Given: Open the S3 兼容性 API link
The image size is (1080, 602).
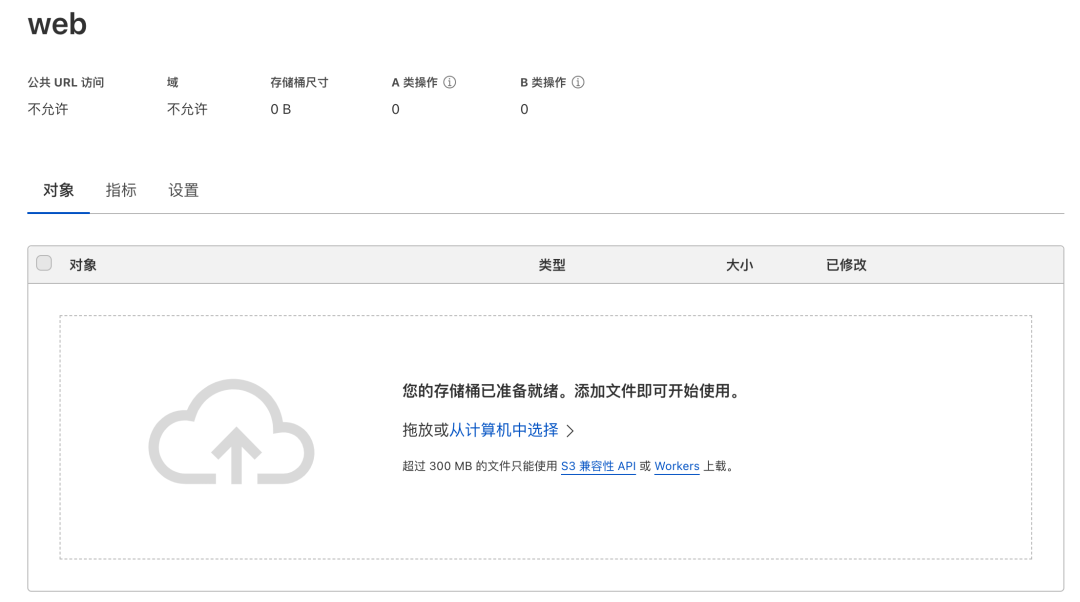Looking at the screenshot, I should click(598, 466).
